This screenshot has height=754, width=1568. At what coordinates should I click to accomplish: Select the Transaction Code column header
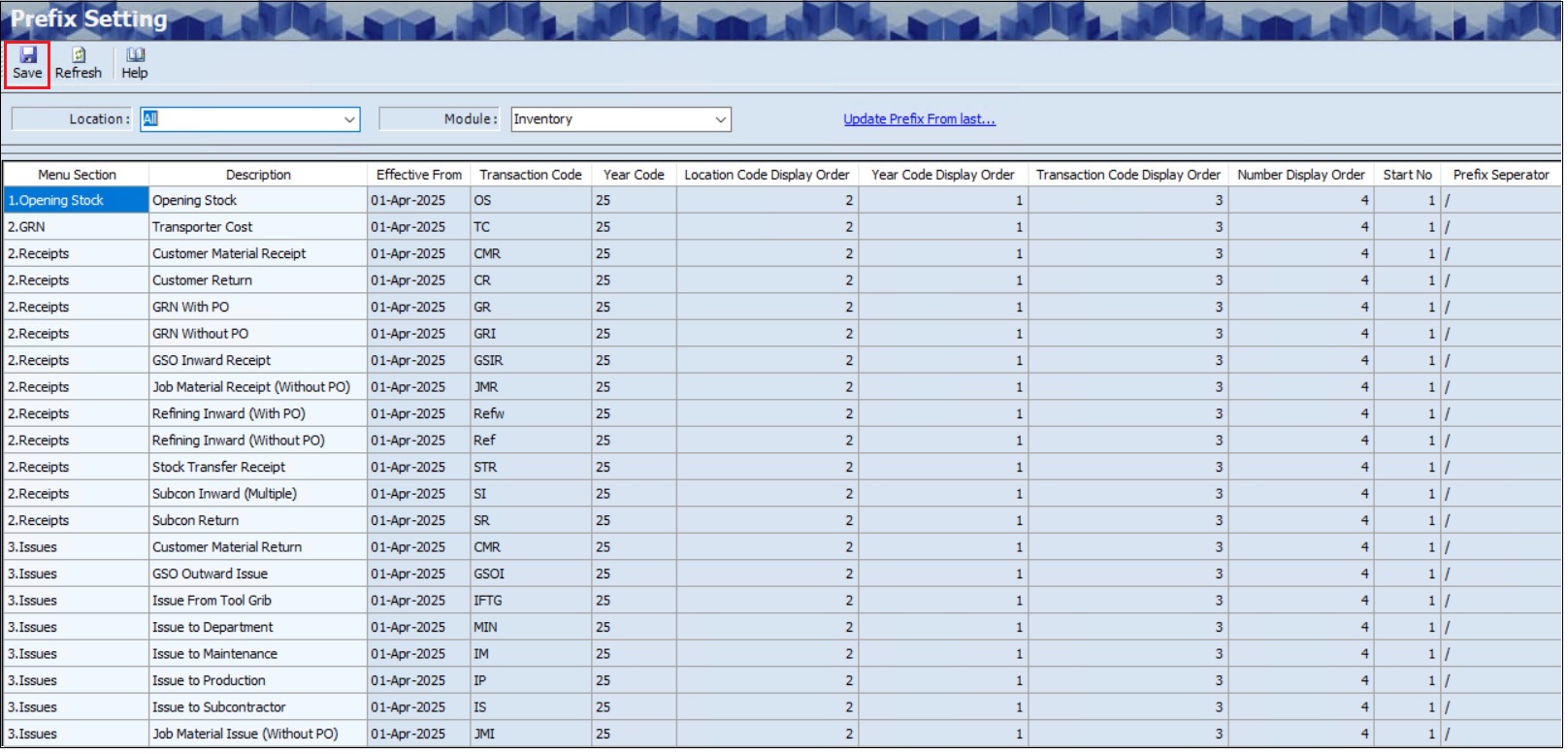pyautogui.click(x=530, y=175)
